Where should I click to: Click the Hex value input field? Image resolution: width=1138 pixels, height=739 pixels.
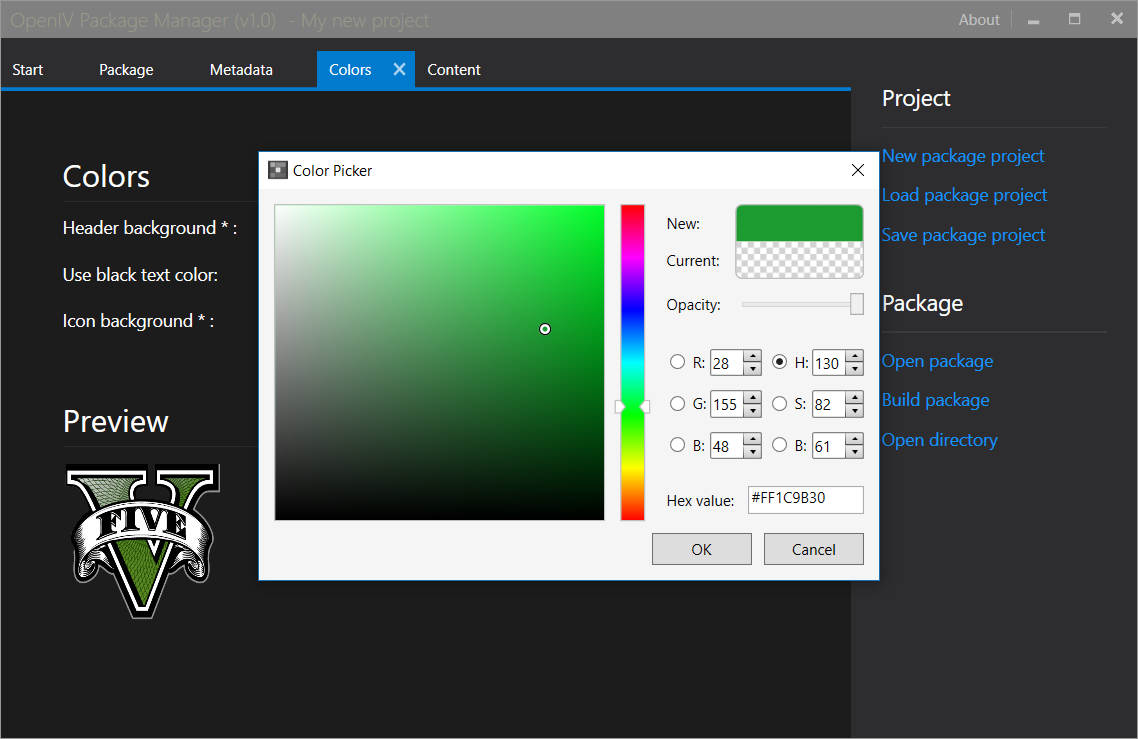(805, 499)
